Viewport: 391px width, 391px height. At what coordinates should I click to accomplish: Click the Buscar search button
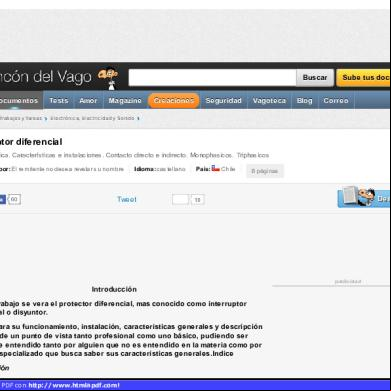pos(315,78)
